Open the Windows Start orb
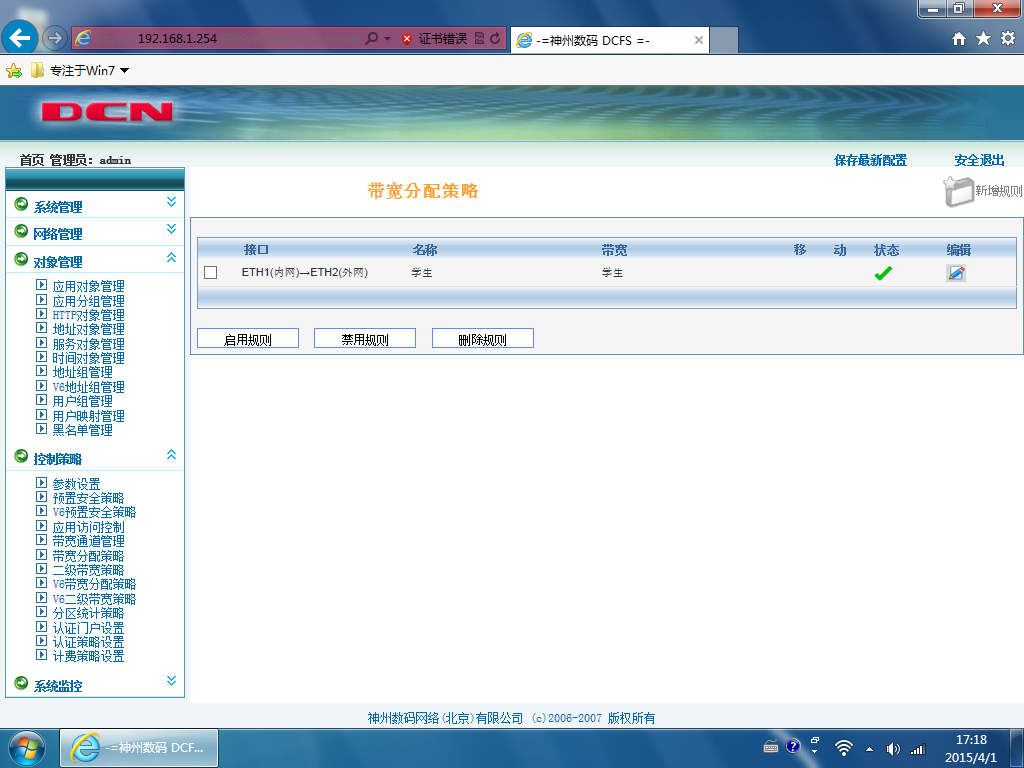This screenshot has width=1024, height=768. click(27, 748)
